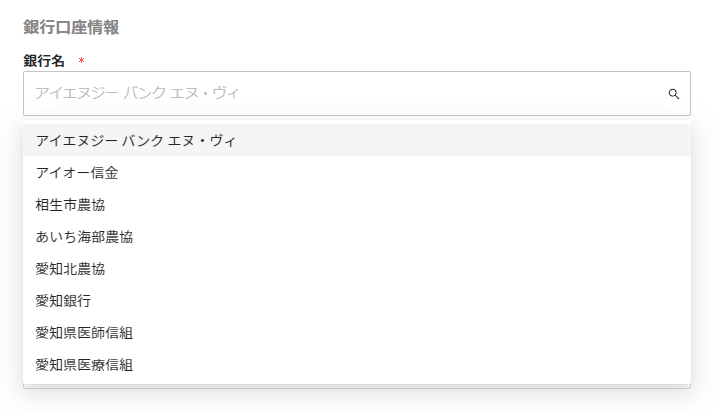This screenshot has height=410, width=719.
Task: Select the suggestion directly above 相生市農協
Action: pyautogui.click(x=77, y=173)
